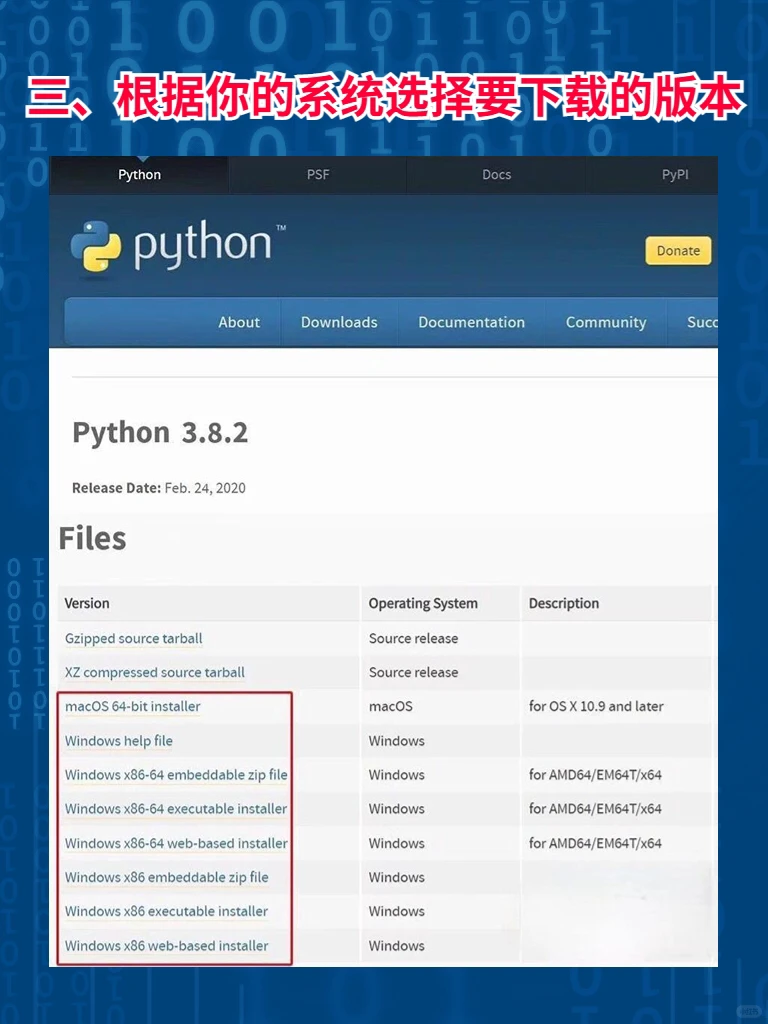Click the 'for OS X 10.9 and later' description

[596, 707]
